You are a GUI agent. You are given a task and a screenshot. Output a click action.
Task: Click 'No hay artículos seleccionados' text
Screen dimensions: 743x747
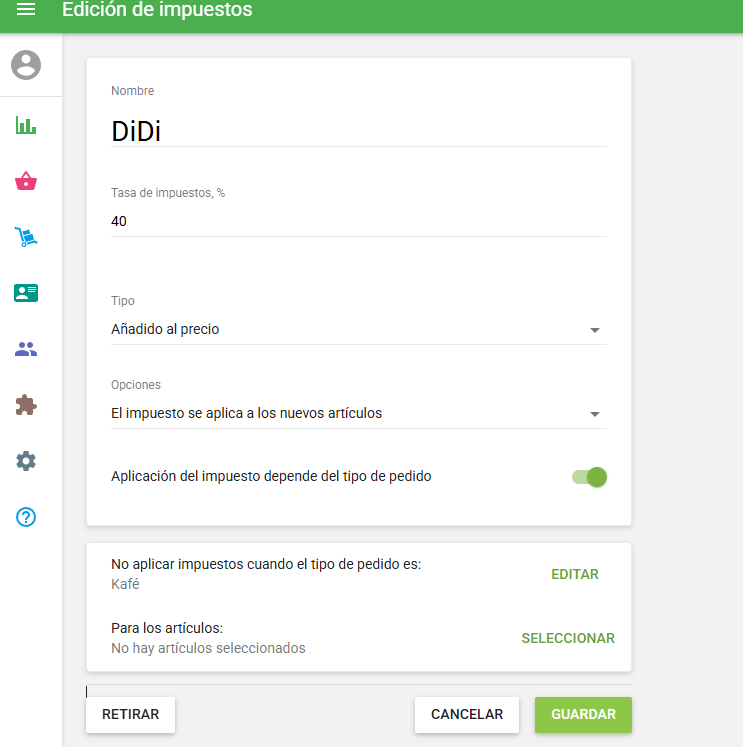tap(208, 648)
